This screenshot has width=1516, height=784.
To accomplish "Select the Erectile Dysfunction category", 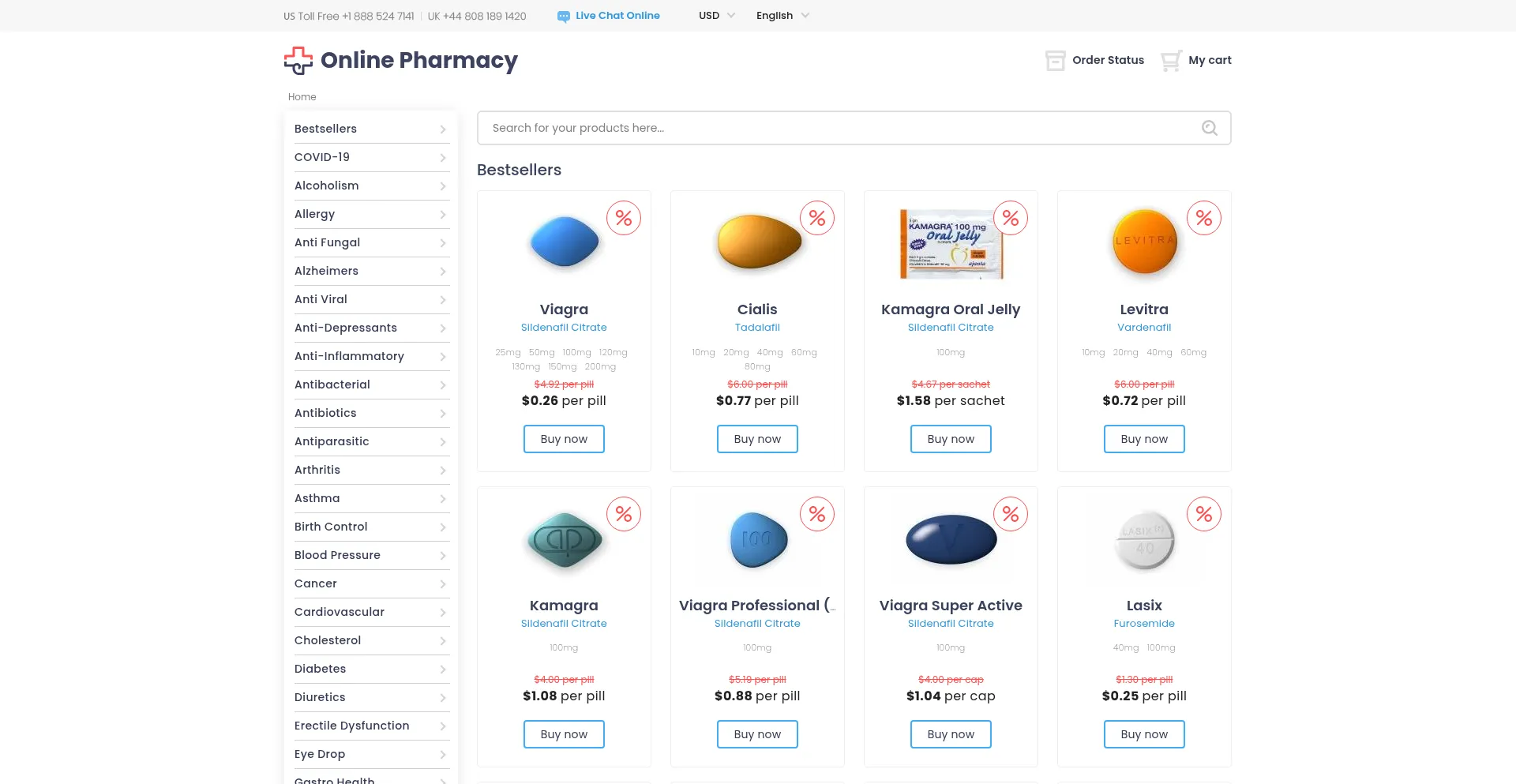I will pyautogui.click(x=351, y=726).
